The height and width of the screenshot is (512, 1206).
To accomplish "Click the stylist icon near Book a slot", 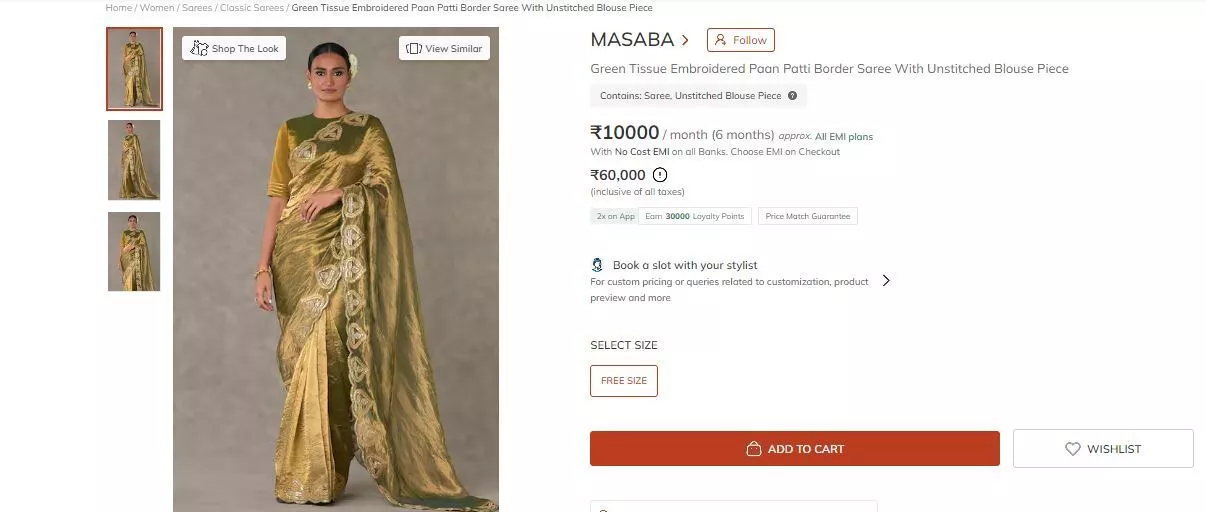I will point(598,265).
